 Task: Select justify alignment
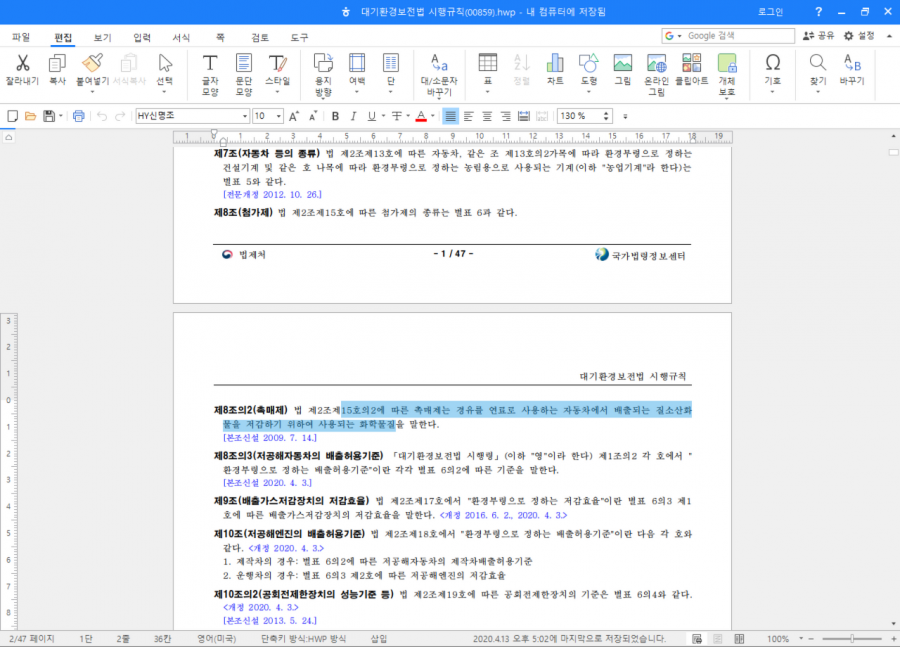coord(451,116)
